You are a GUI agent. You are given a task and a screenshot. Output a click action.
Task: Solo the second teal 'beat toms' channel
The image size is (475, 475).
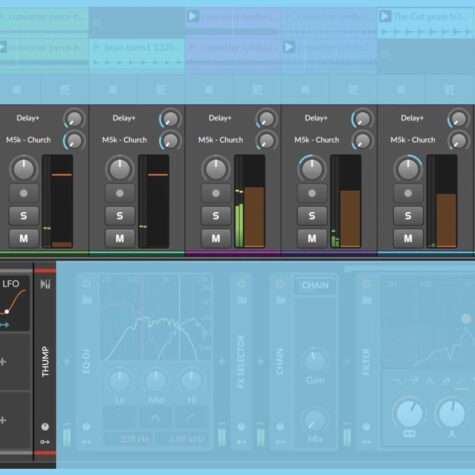[120, 216]
